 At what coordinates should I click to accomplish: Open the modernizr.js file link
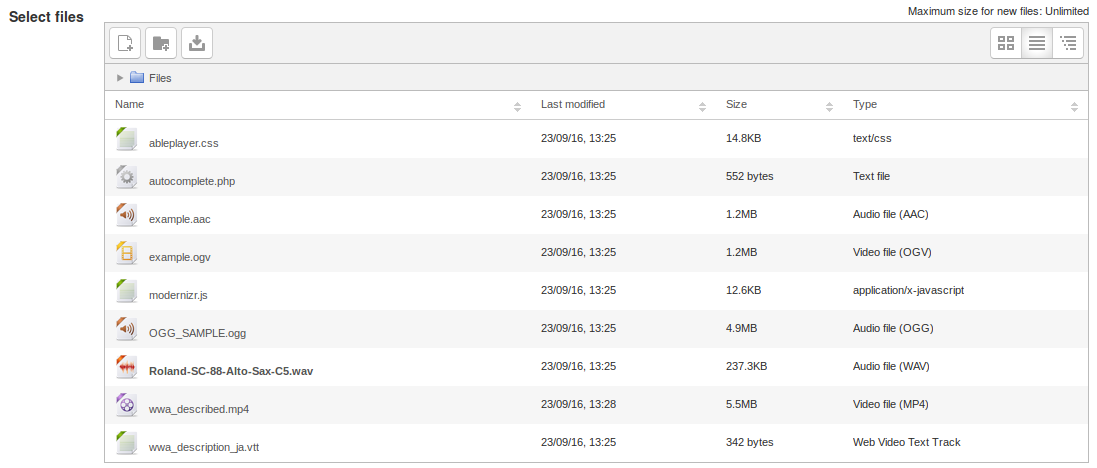[x=178, y=295]
